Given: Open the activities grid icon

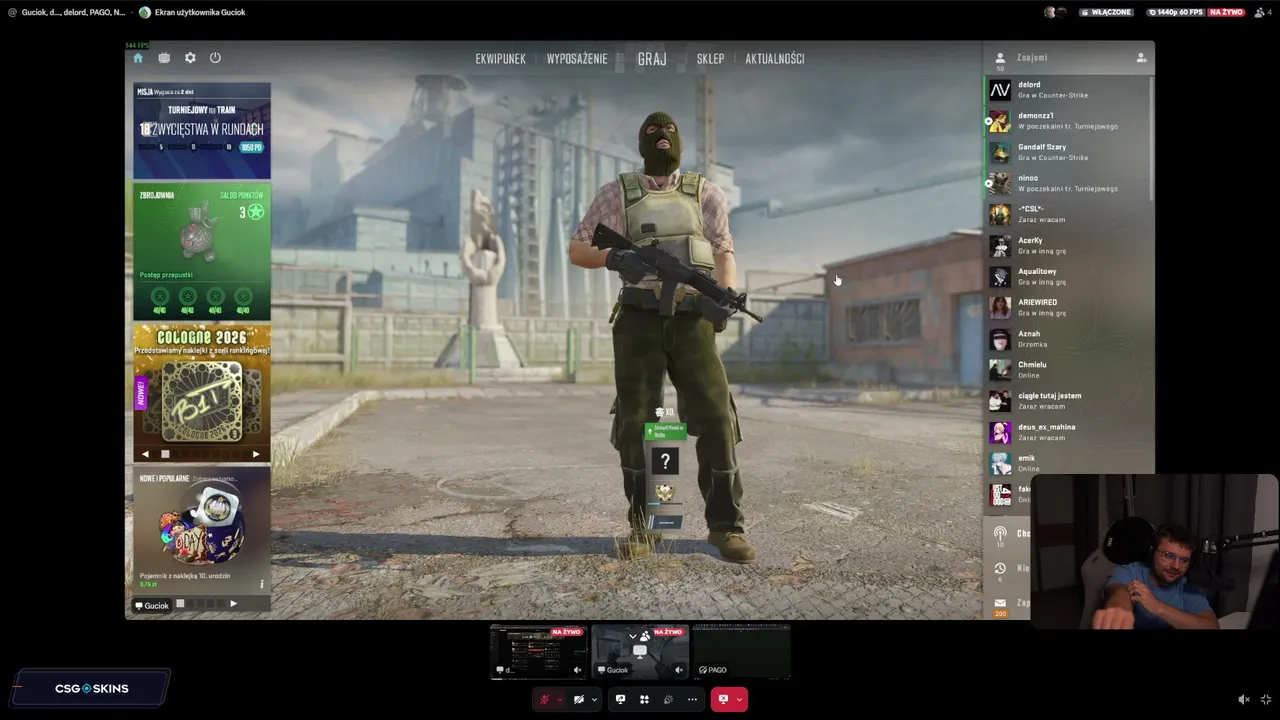Looking at the screenshot, I should (x=644, y=699).
